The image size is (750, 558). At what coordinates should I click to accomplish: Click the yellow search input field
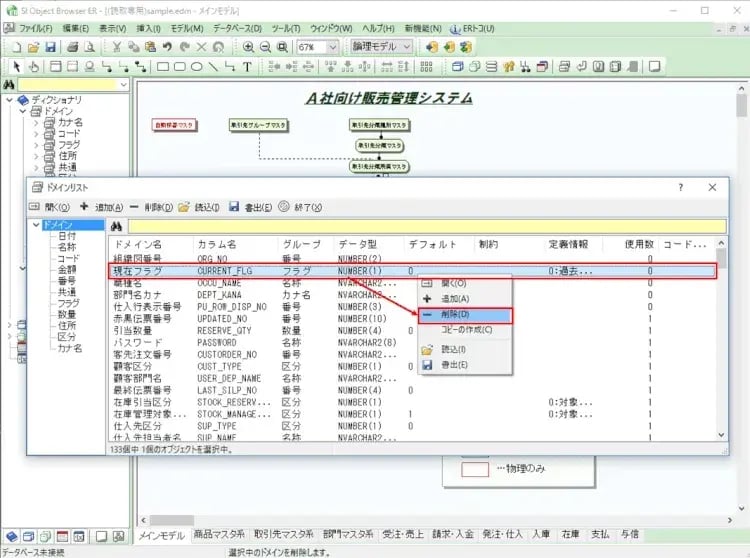click(x=420, y=226)
